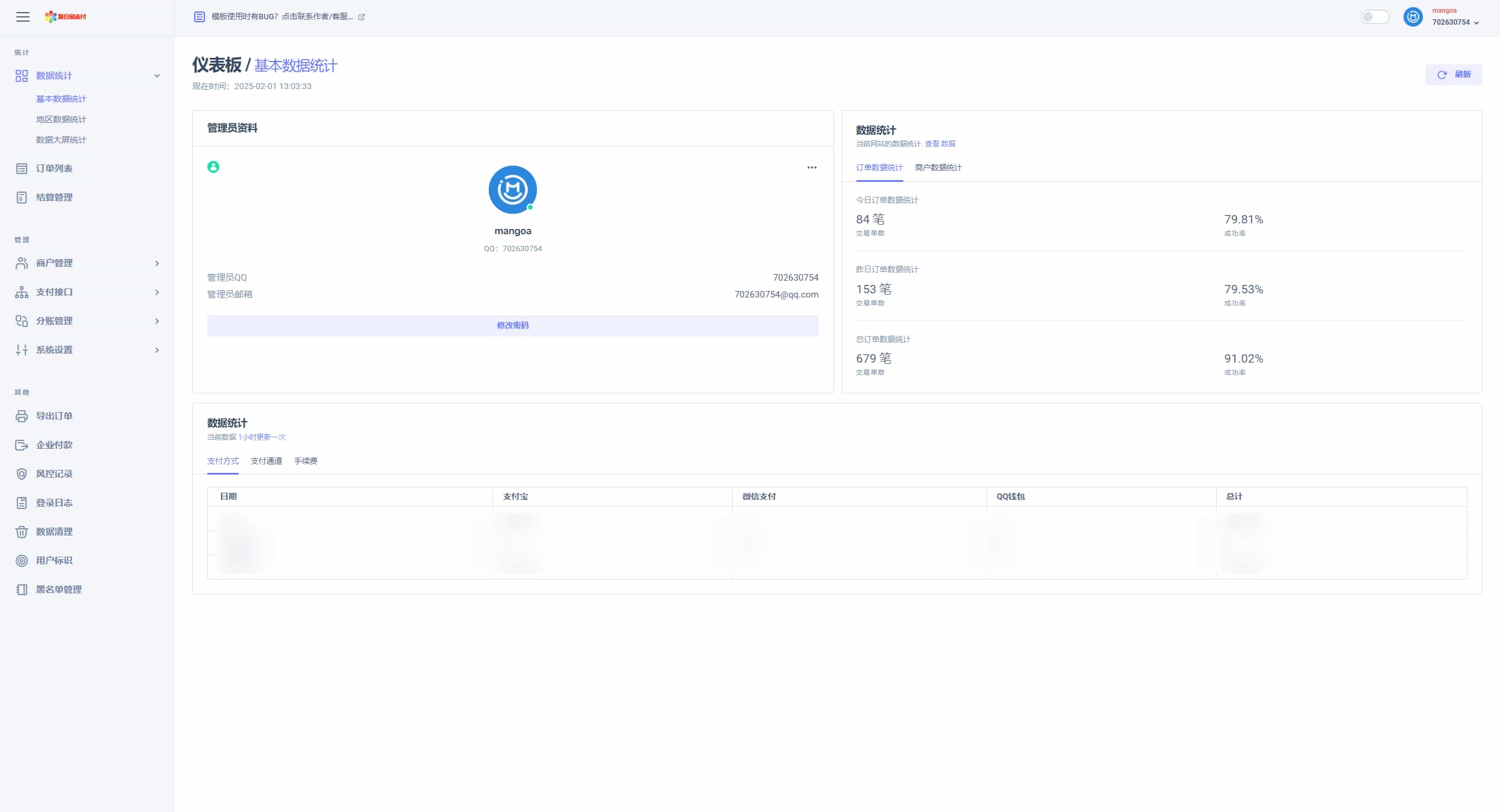Open 结算管理 from the sidebar
This screenshot has height=812, width=1500.
[54, 198]
